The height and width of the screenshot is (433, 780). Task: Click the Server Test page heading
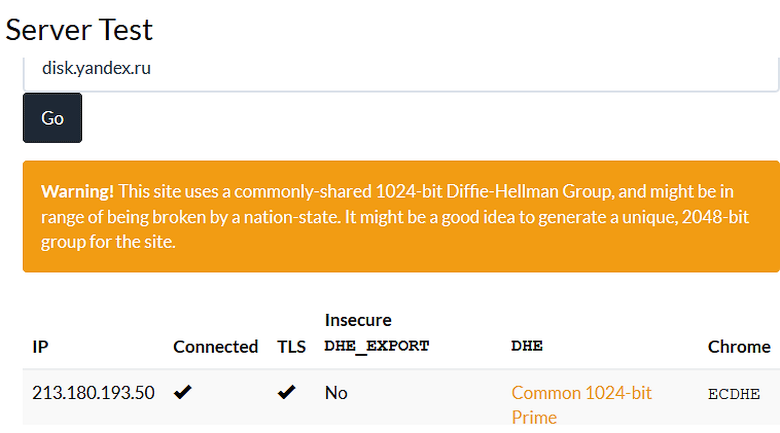pyautogui.click(x=79, y=29)
